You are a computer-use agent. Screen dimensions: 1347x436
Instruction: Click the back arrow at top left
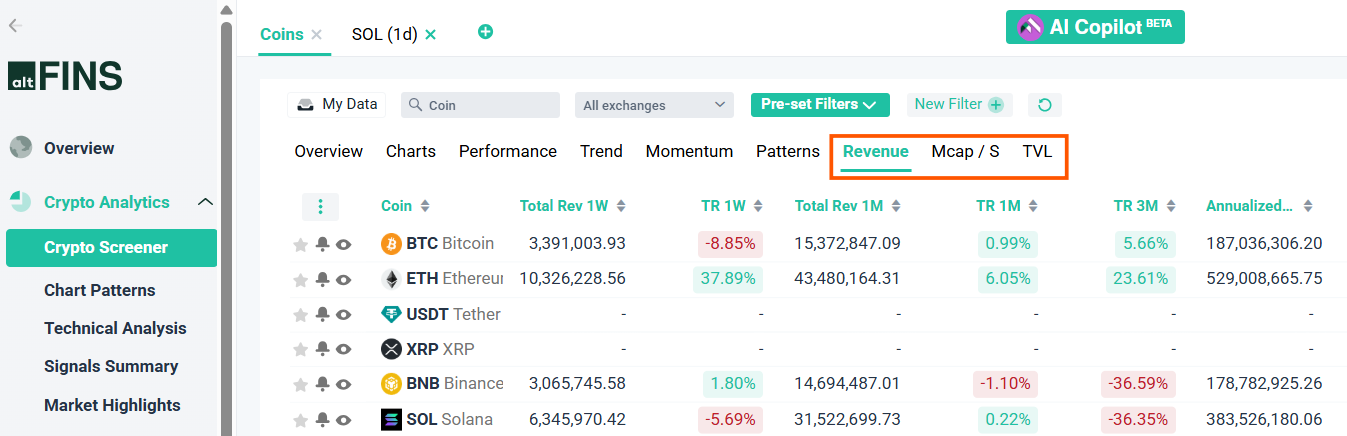[15, 26]
